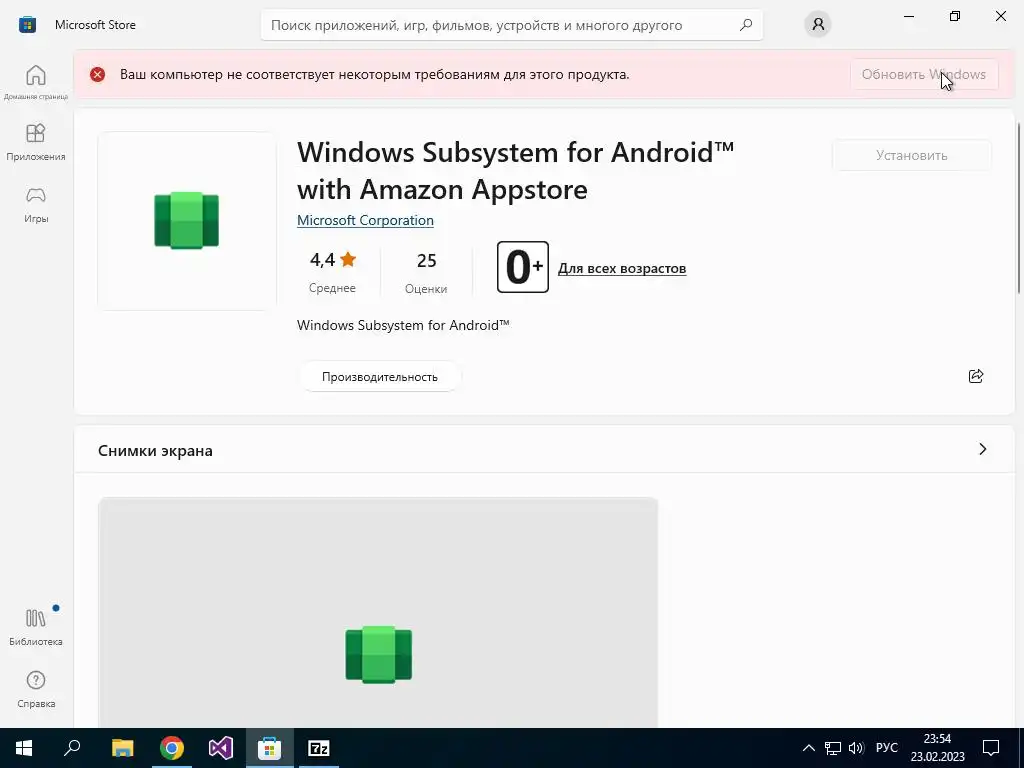Click the taskbar clock and date
This screenshot has width=1024, height=768.
937,748
